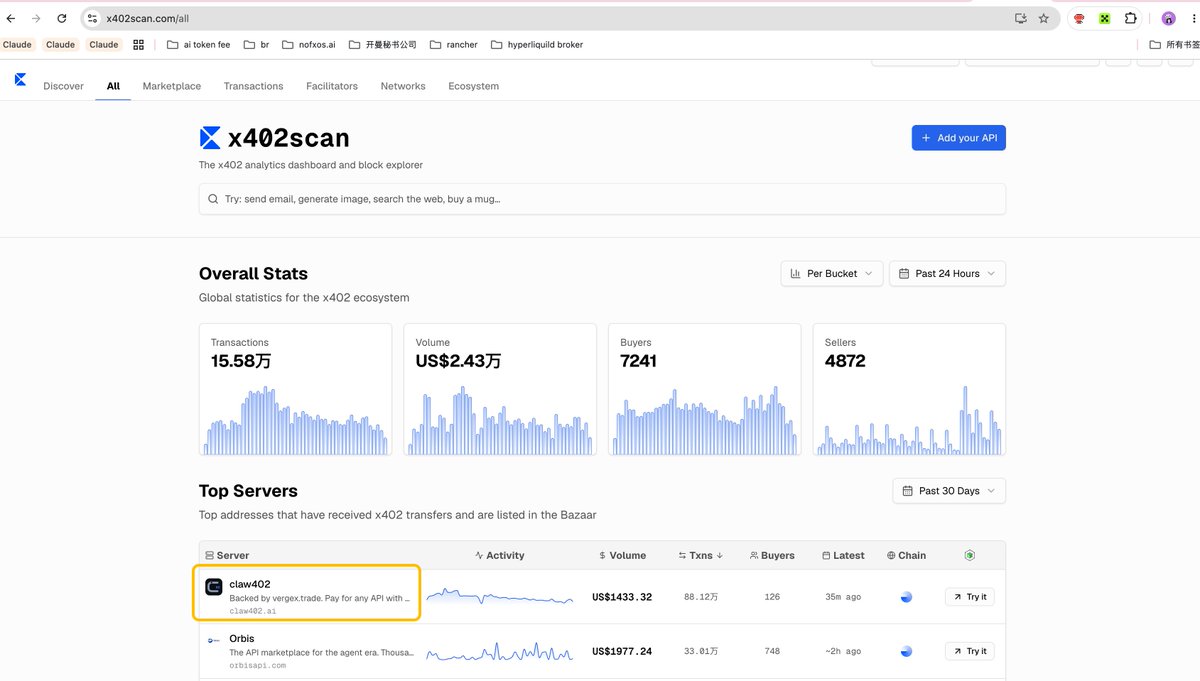Open the Extensions puzzle-piece menu

click(x=1131, y=18)
